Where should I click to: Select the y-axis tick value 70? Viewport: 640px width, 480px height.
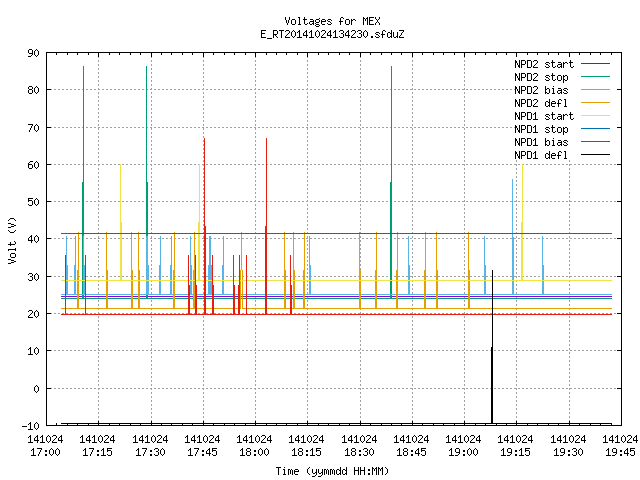click(x=33, y=128)
